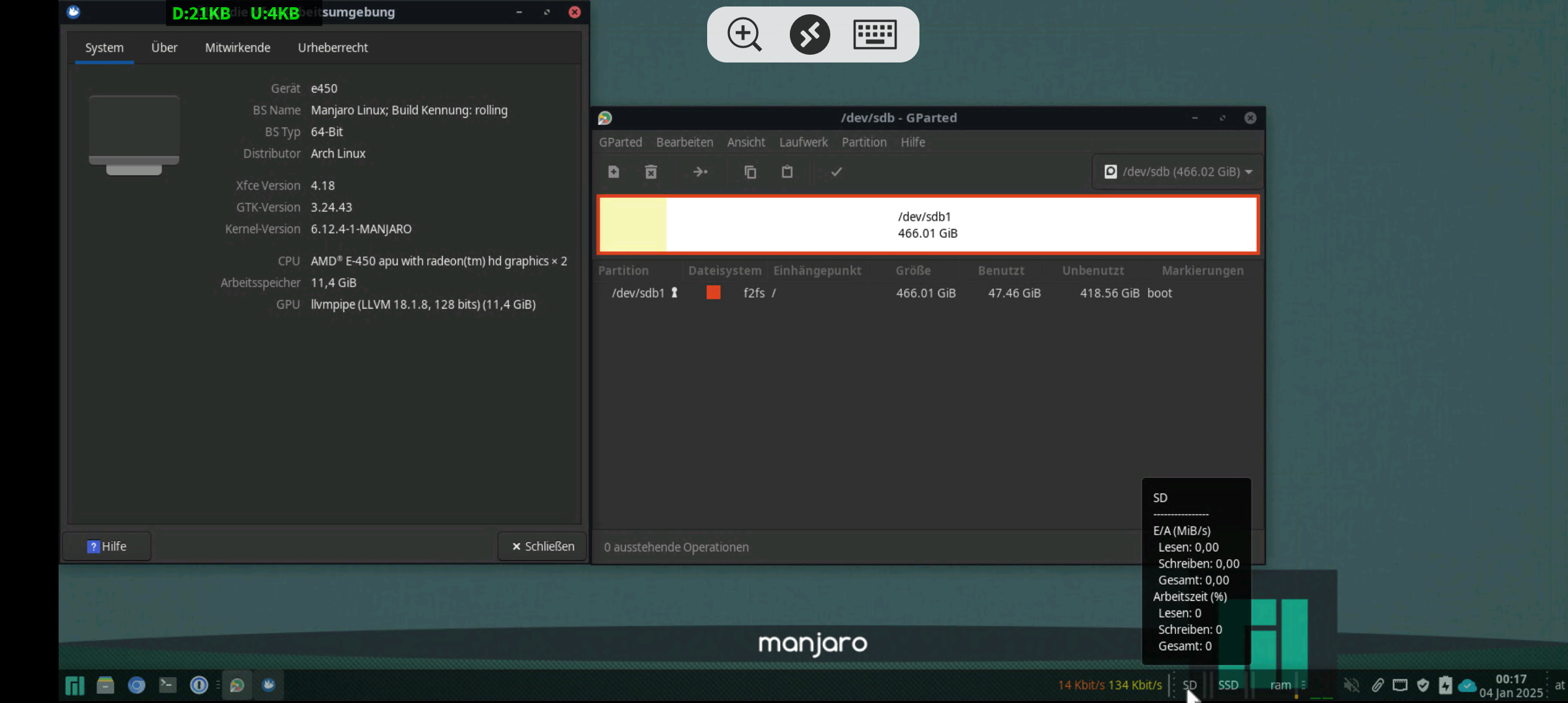Click the resize/move partition toolbar icon
Viewport: 1568px width, 703px height.
pos(700,172)
